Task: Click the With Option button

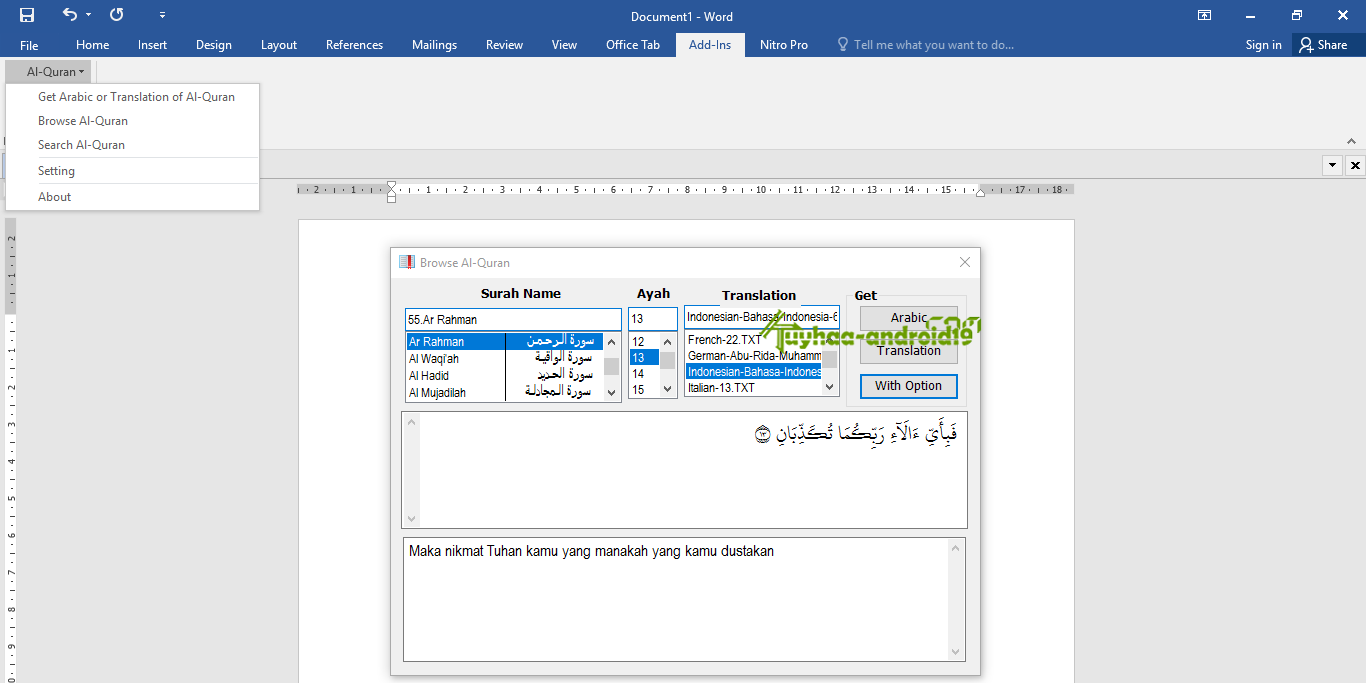Action: coord(908,386)
